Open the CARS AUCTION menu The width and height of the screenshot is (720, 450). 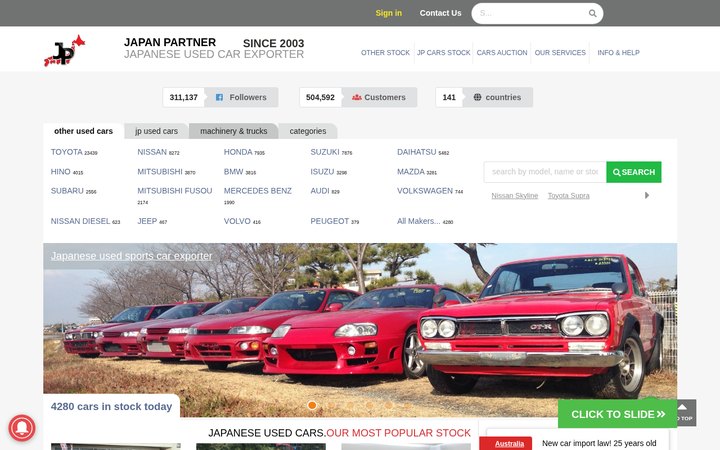502,53
